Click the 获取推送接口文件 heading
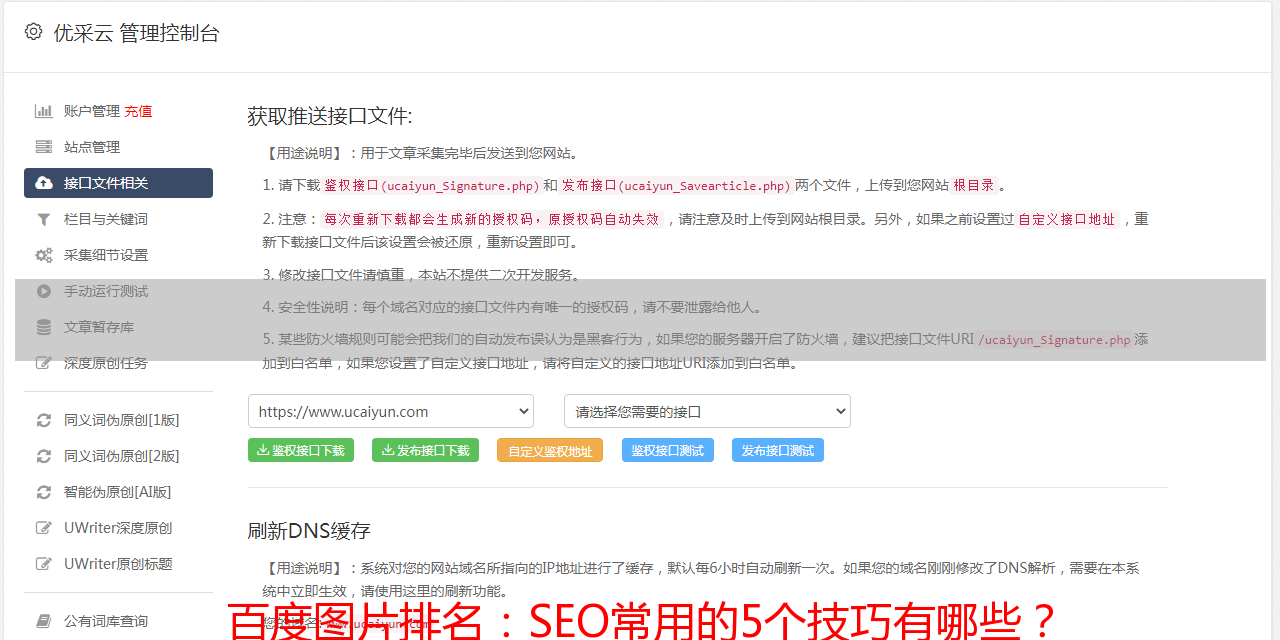 point(330,116)
